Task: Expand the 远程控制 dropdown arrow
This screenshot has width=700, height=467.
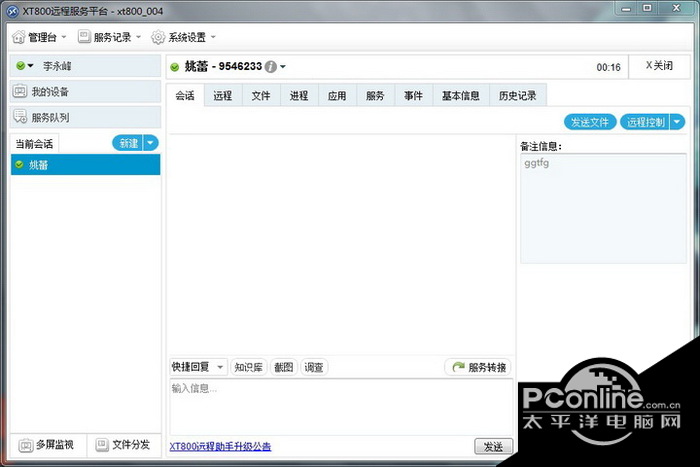Action: [677, 122]
